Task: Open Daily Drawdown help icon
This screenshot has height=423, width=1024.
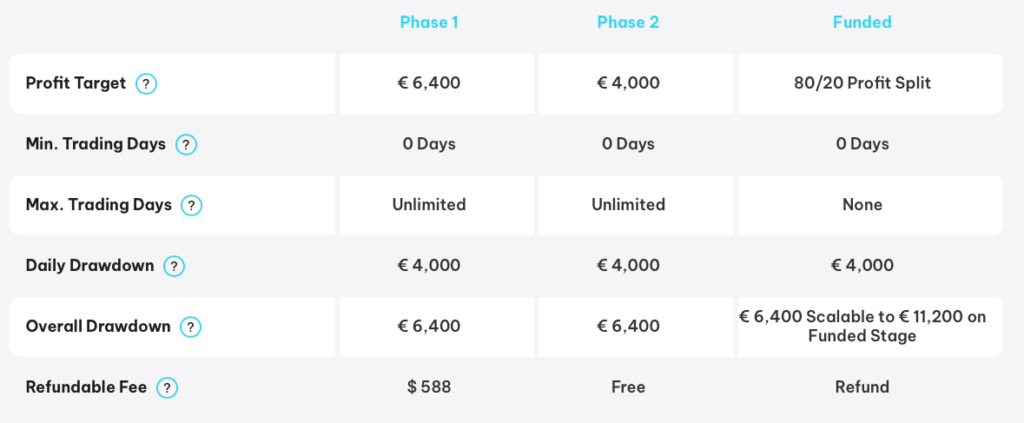Action: [174, 266]
